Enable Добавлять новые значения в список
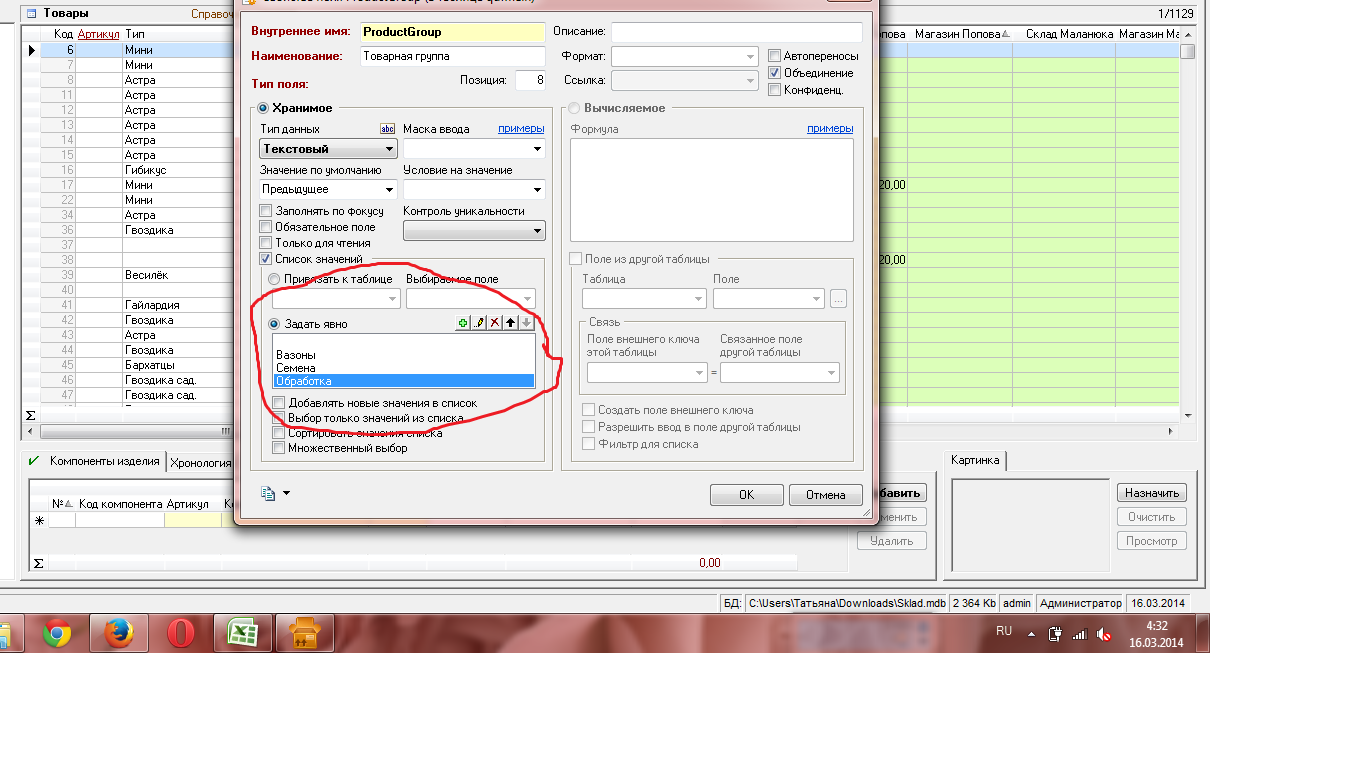 point(279,403)
